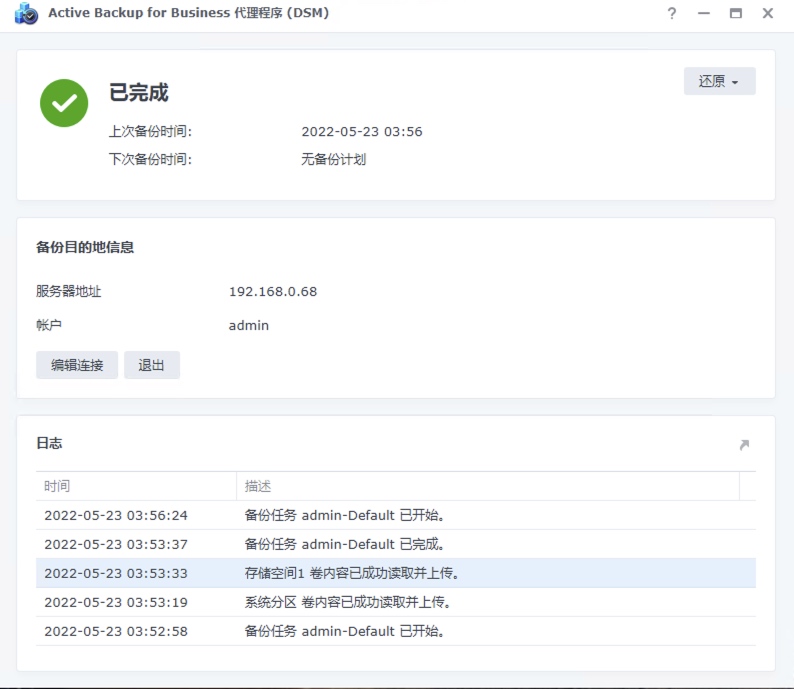Click the 上次备份时间 label
Viewport: 794px width, 689px height.
coord(150,132)
